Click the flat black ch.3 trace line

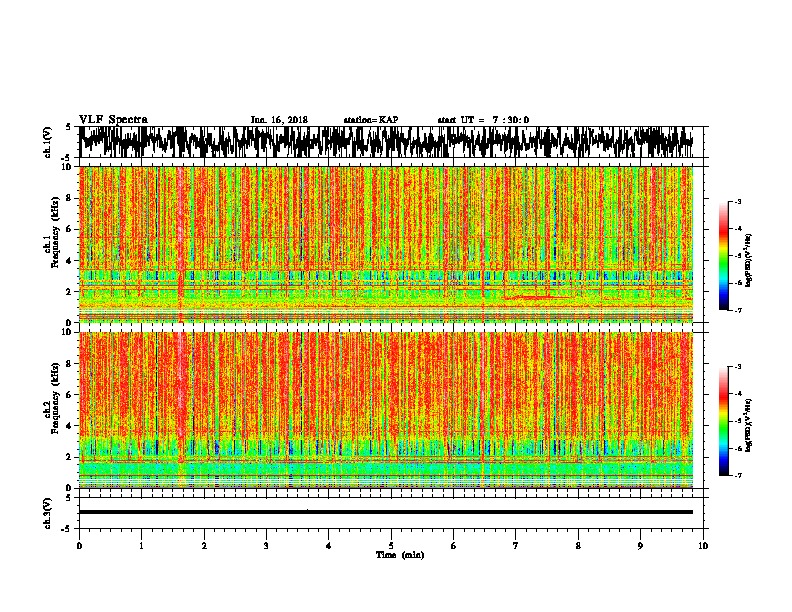pos(385,512)
